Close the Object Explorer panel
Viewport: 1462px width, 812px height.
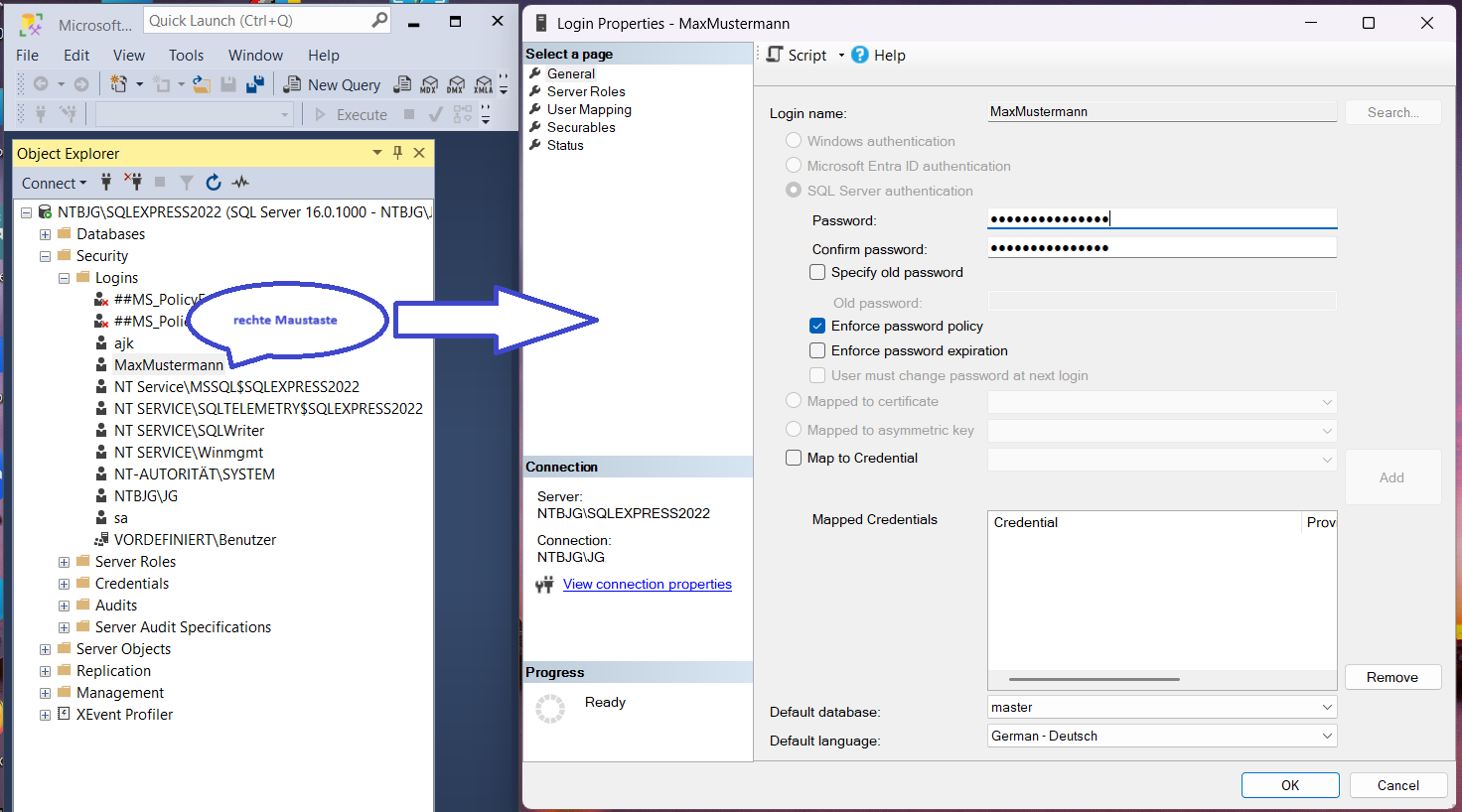tap(419, 153)
